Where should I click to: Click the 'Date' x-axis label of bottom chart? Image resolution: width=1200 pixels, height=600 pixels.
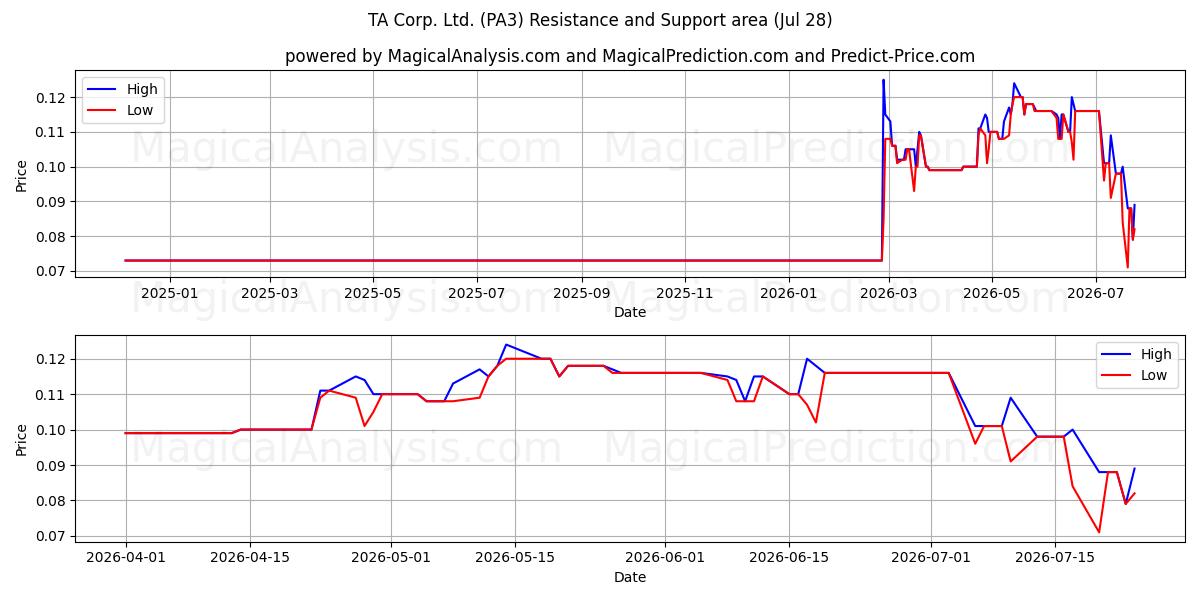tap(630, 577)
